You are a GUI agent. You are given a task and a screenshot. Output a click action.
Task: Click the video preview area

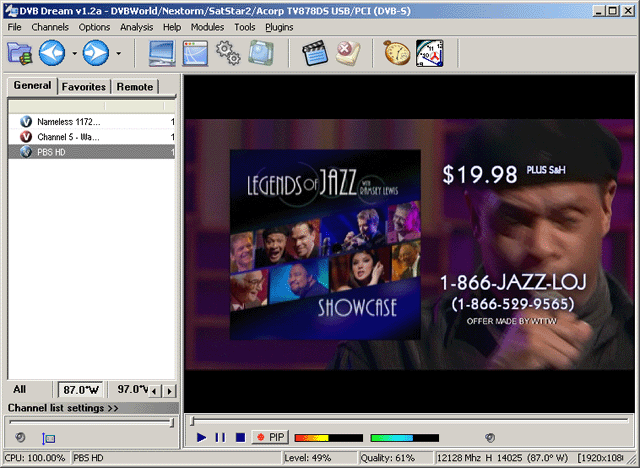[409, 244]
